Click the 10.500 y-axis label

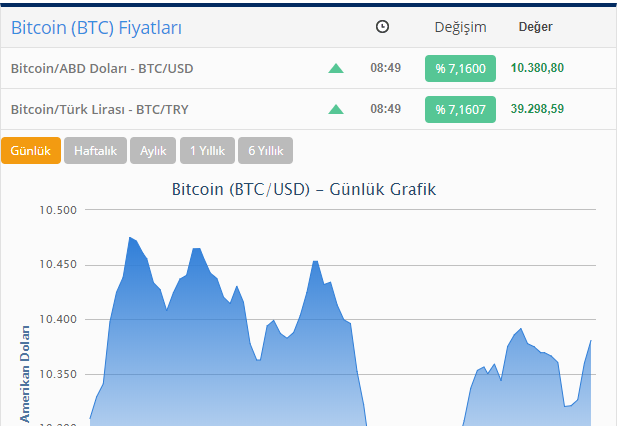58,210
